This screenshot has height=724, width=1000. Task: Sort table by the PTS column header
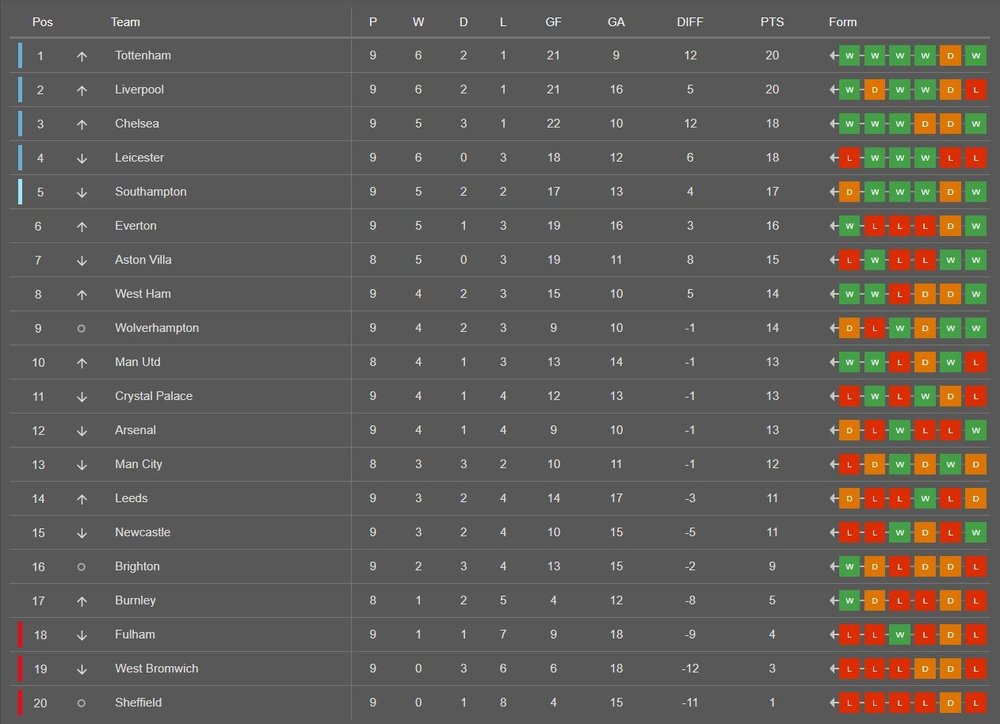coord(771,22)
